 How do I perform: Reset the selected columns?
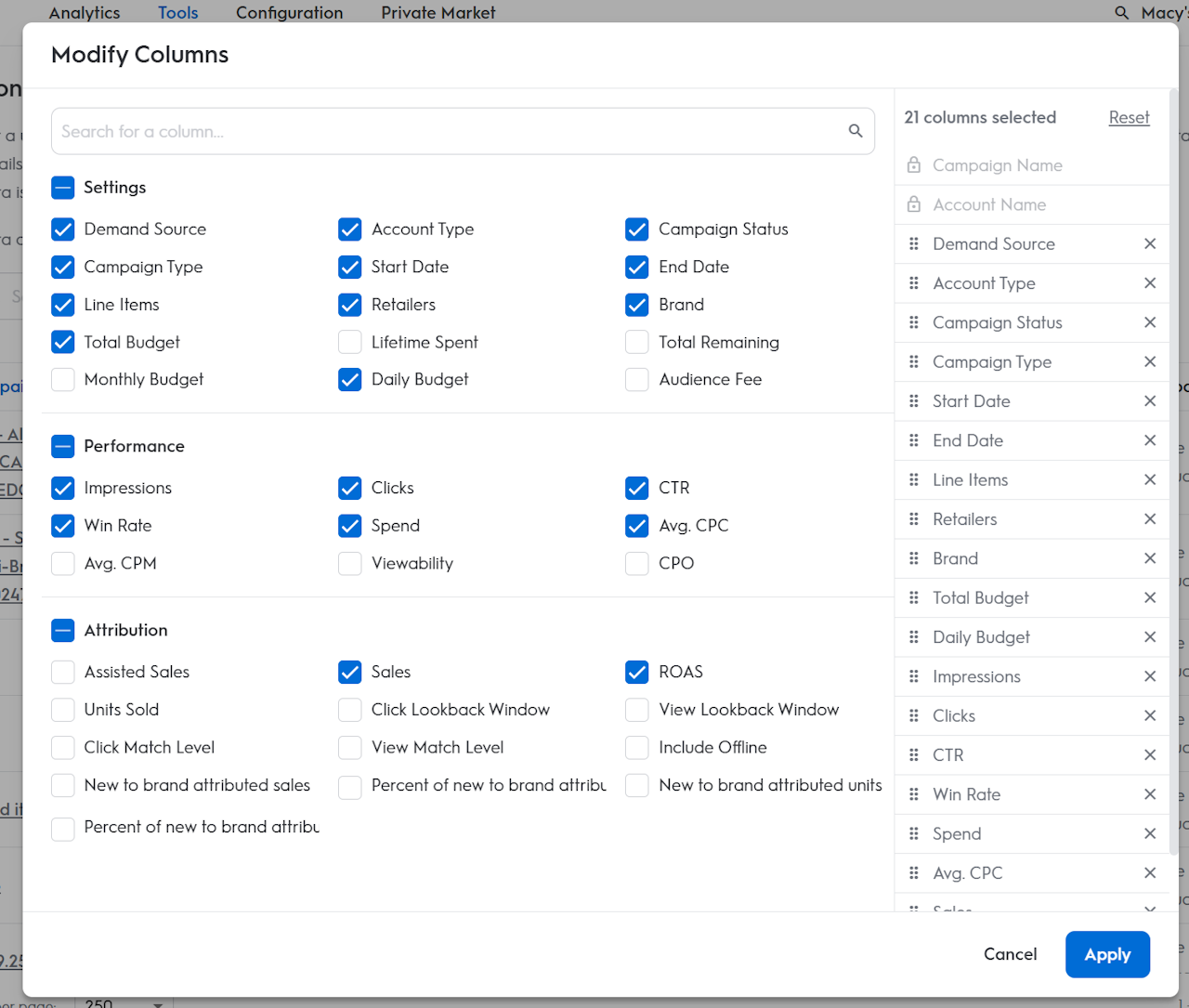1129,117
